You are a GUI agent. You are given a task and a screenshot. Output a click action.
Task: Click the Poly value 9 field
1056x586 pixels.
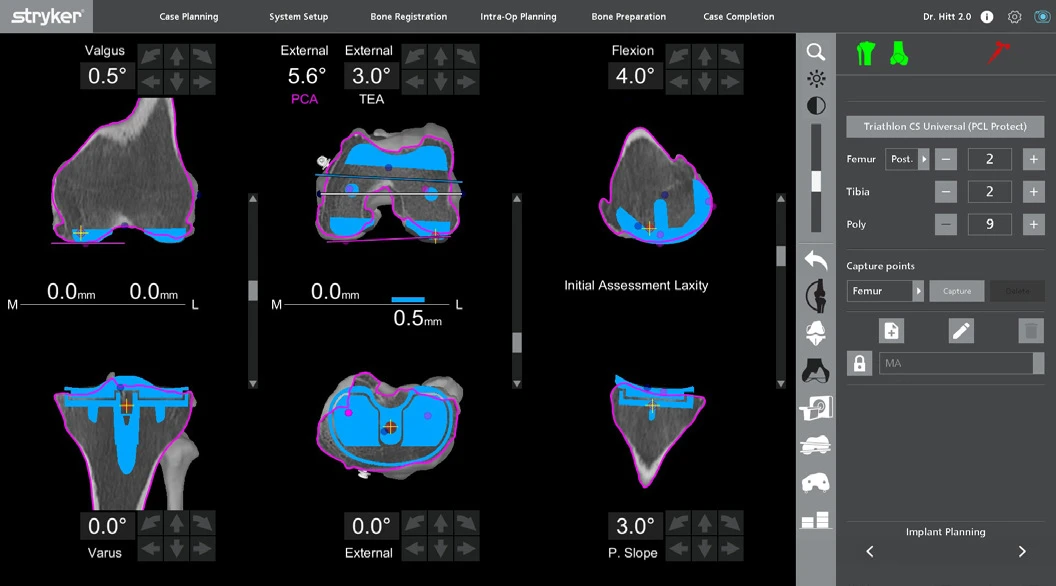(989, 224)
